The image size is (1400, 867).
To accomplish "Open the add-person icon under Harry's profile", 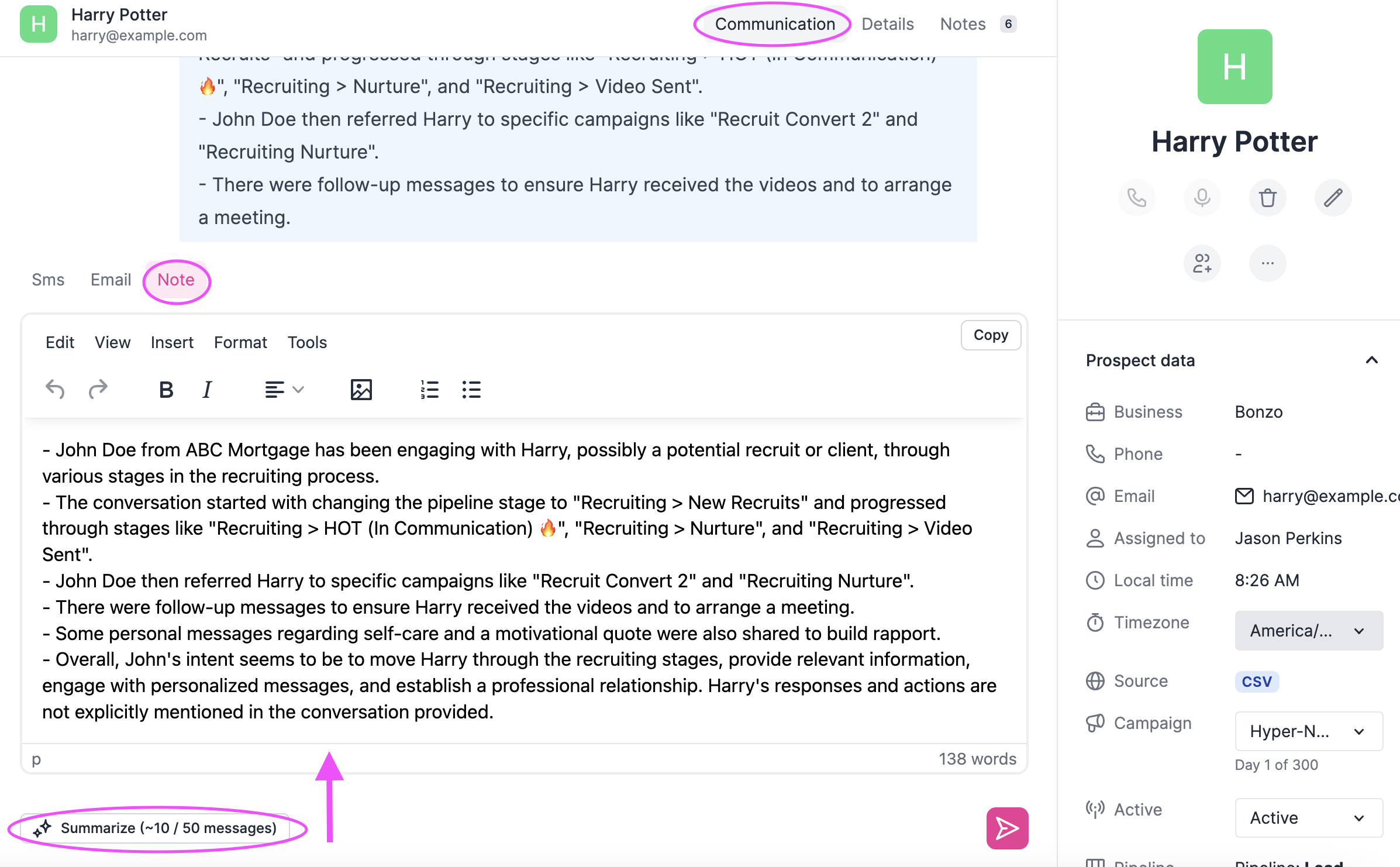I will (x=1202, y=263).
